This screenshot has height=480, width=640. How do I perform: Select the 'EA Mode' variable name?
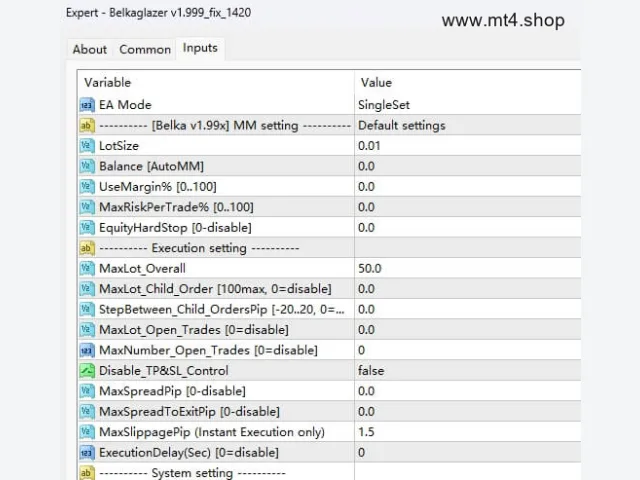click(x=125, y=105)
